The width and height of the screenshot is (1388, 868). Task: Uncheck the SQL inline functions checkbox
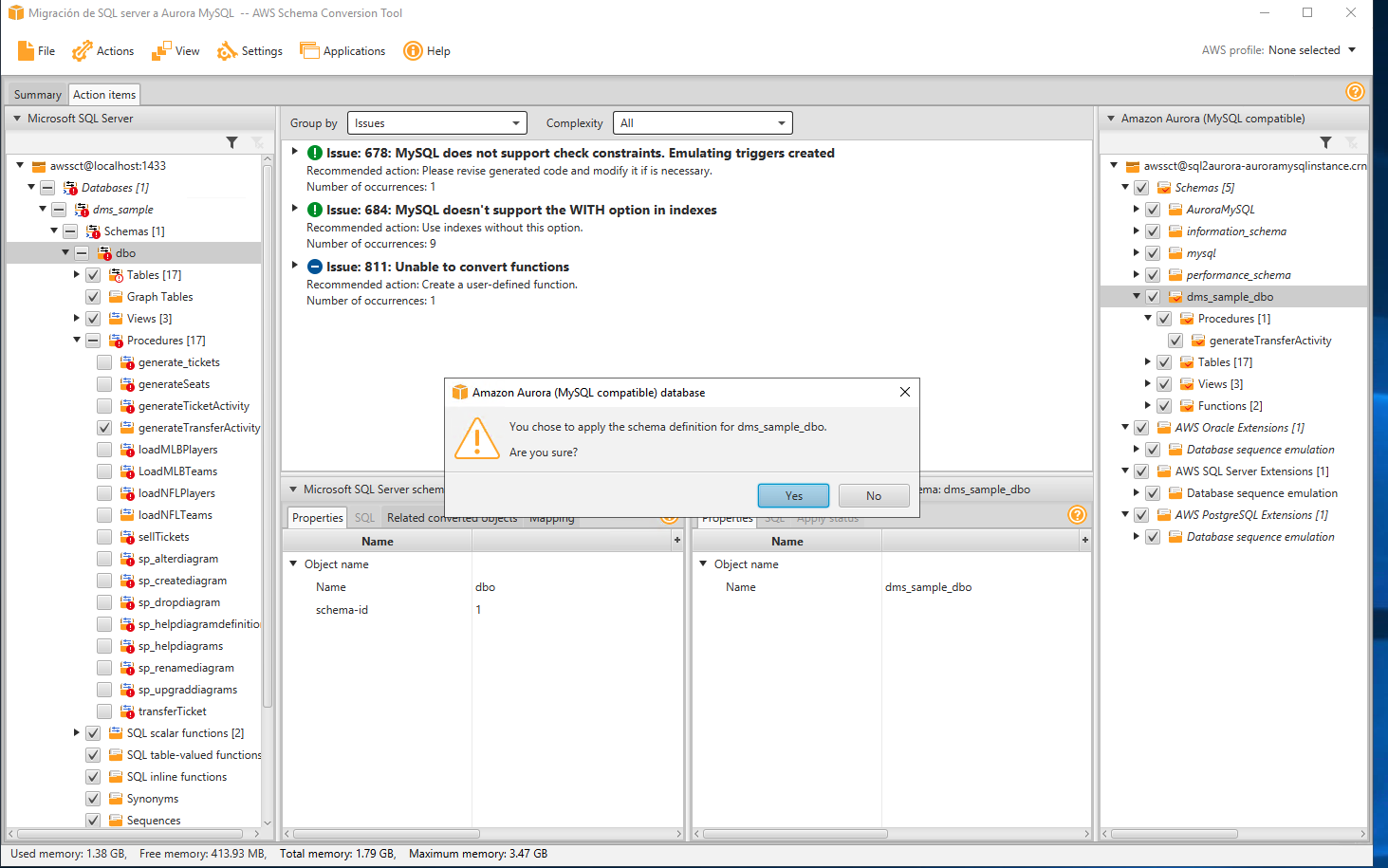pos(93,777)
